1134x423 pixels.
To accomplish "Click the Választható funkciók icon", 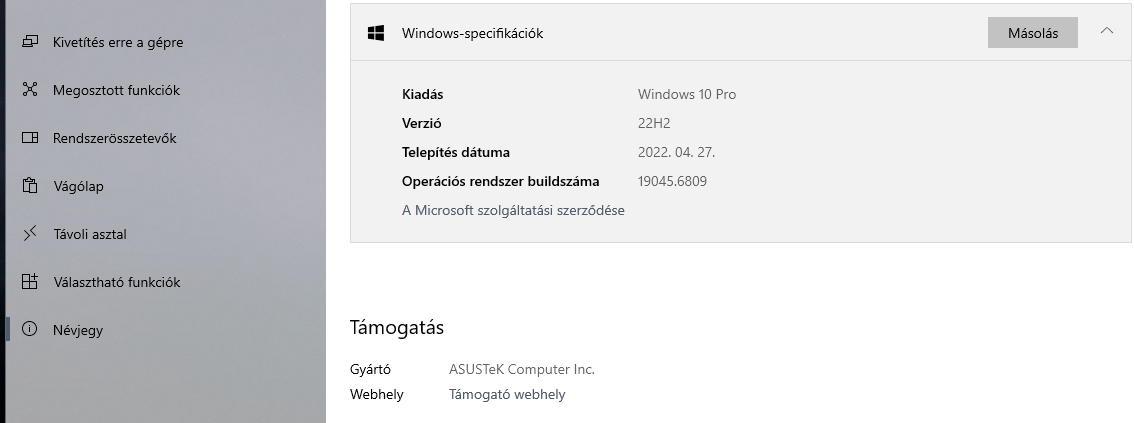I will pyautogui.click(x=30, y=282).
